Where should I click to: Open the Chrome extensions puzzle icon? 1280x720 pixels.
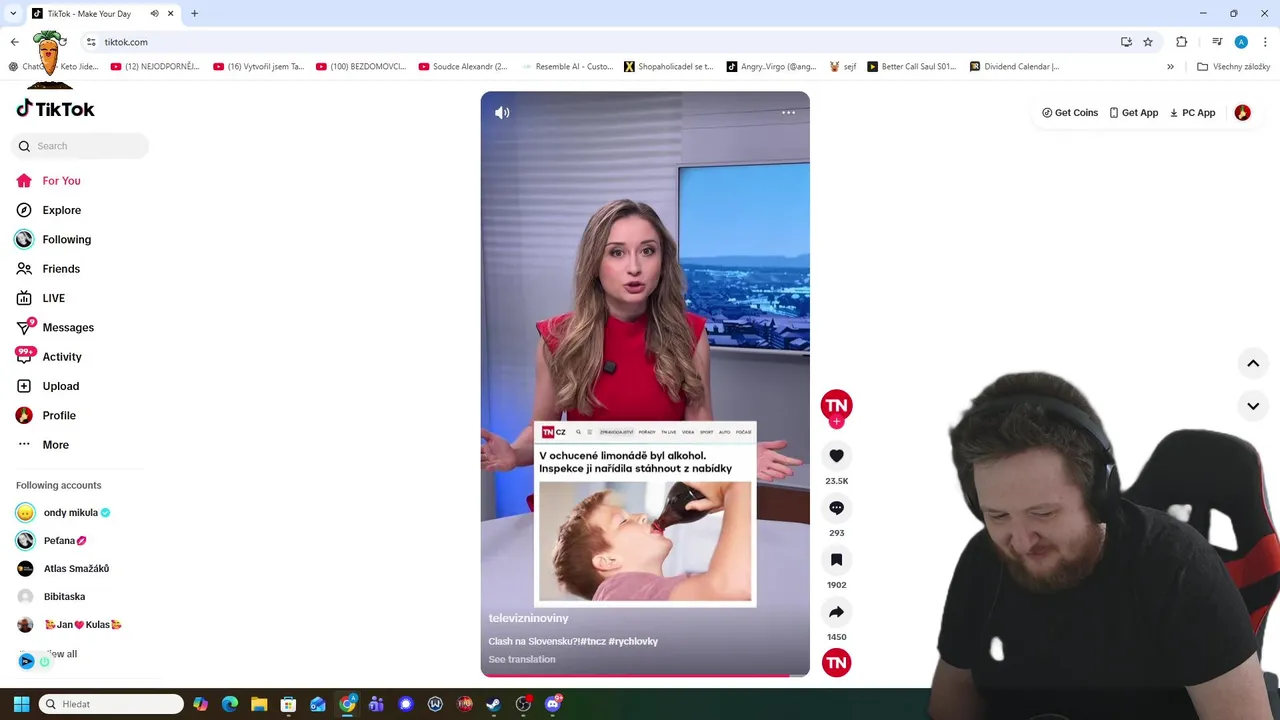click(x=1181, y=42)
